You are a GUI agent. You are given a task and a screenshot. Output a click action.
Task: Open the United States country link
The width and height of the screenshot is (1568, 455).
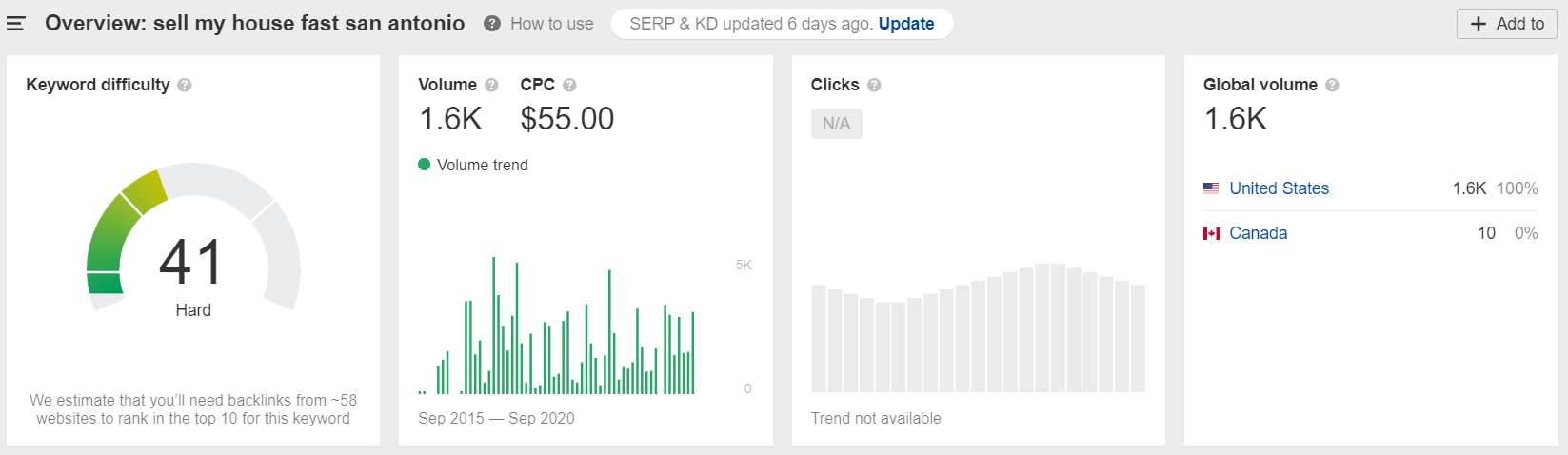tap(1279, 188)
